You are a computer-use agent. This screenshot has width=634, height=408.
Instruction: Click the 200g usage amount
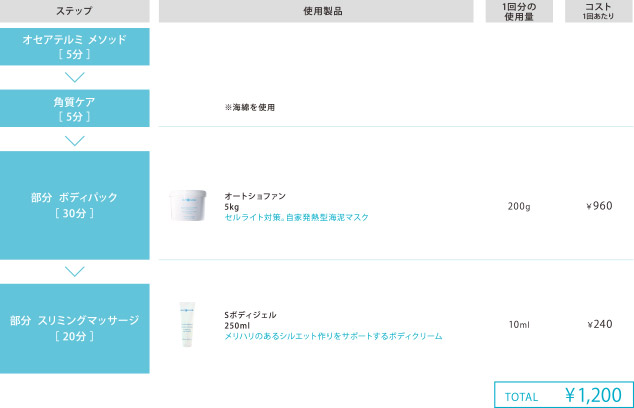(x=518, y=206)
